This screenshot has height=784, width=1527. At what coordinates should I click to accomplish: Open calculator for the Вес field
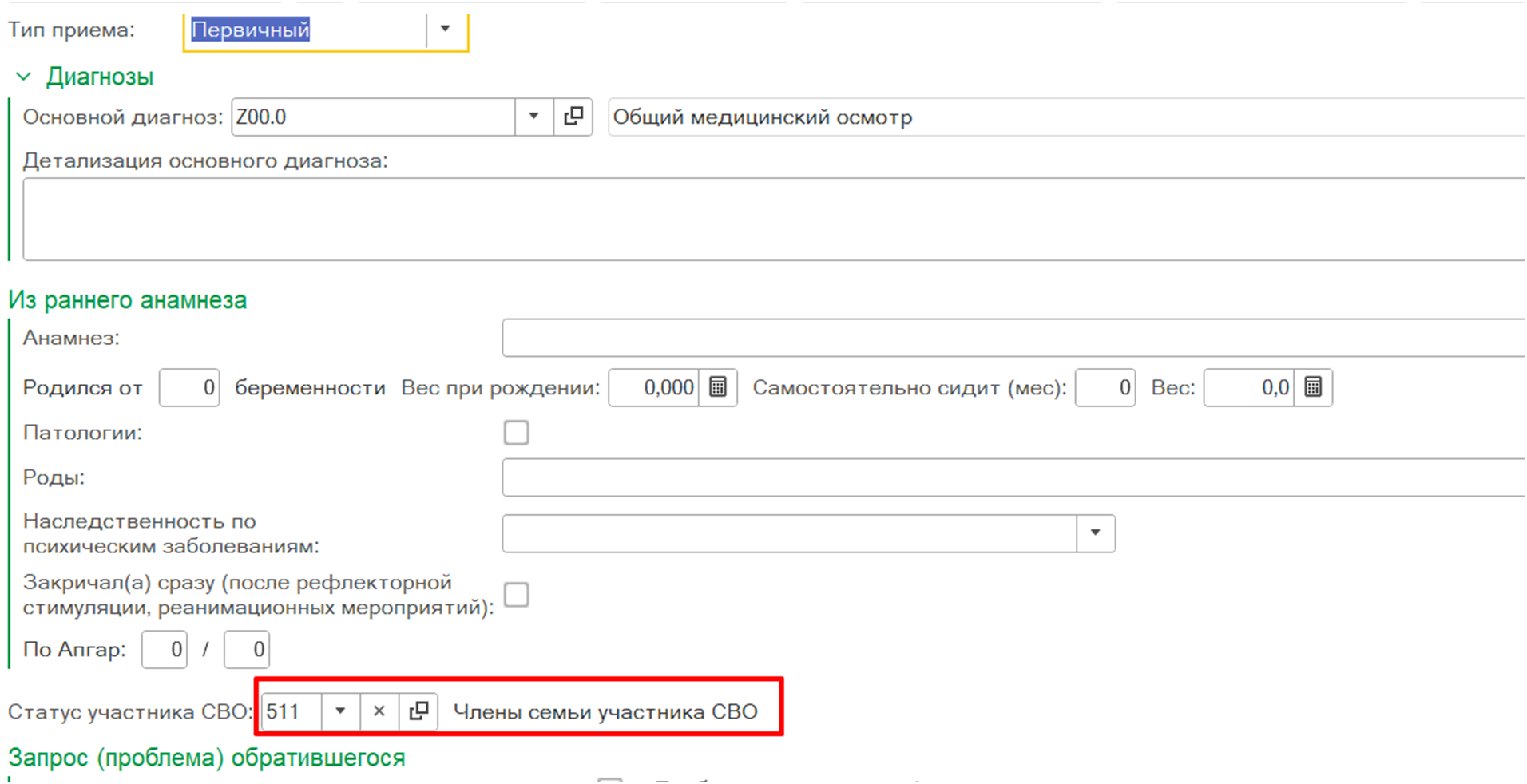pos(1312,388)
